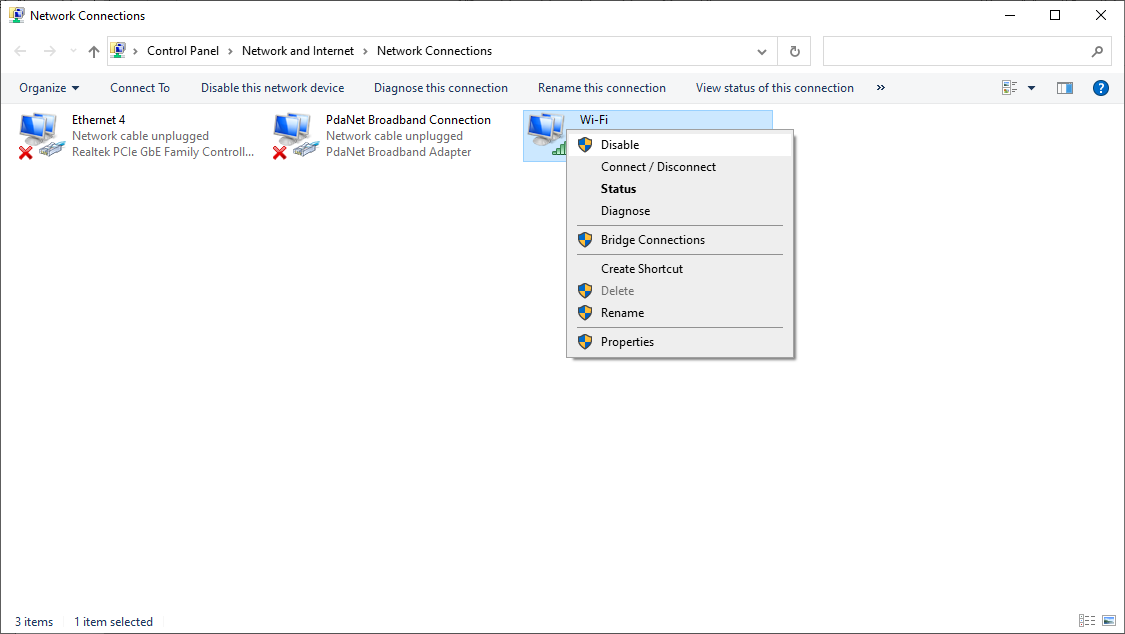Click the Network Connections title bar icon
Screen dimensions: 1125x634
pos(17,15)
